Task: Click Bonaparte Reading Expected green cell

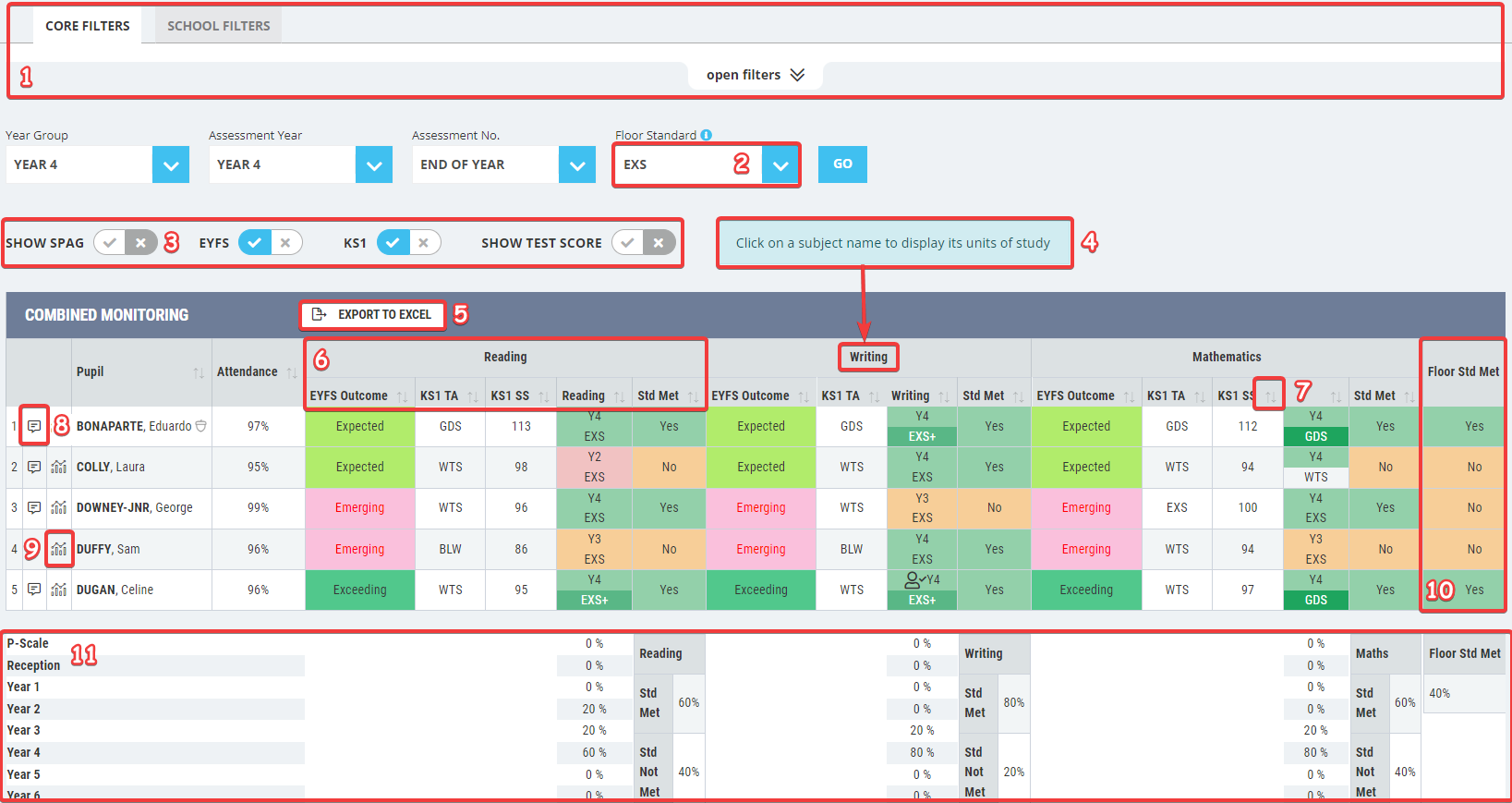Action: click(x=360, y=426)
